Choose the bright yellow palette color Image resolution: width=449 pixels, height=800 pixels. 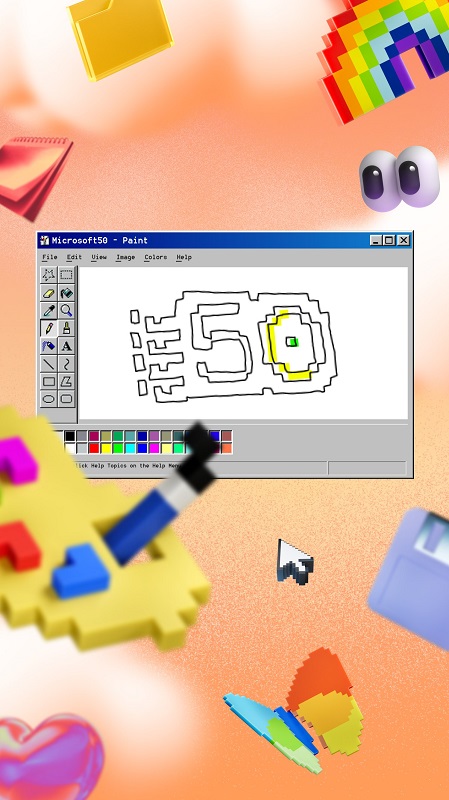pyautogui.click(x=106, y=448)
